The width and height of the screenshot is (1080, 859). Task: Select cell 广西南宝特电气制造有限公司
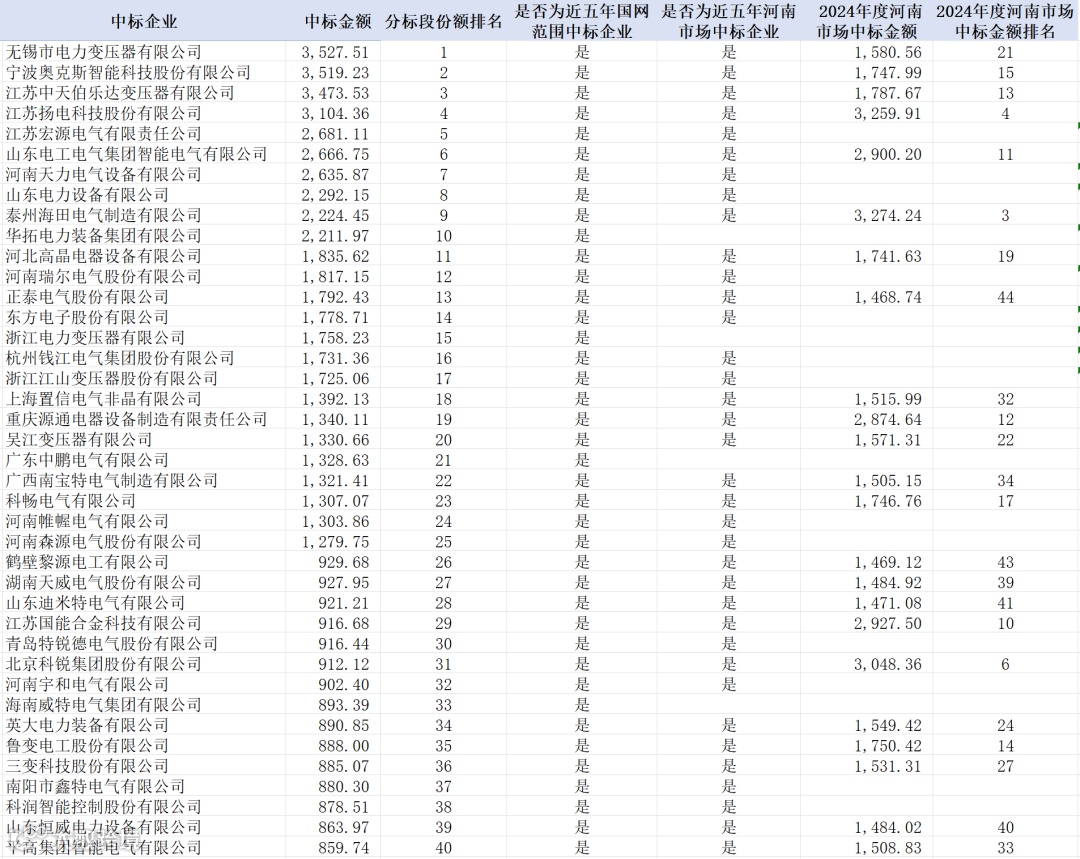[112, 481]
